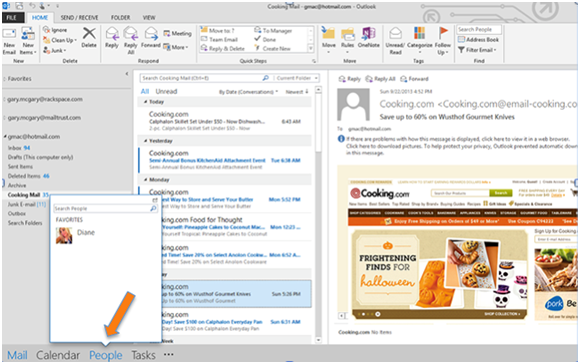Open the Archive folder
The height and width of the screenshot is (364, 580).
[x=17, y=185]
